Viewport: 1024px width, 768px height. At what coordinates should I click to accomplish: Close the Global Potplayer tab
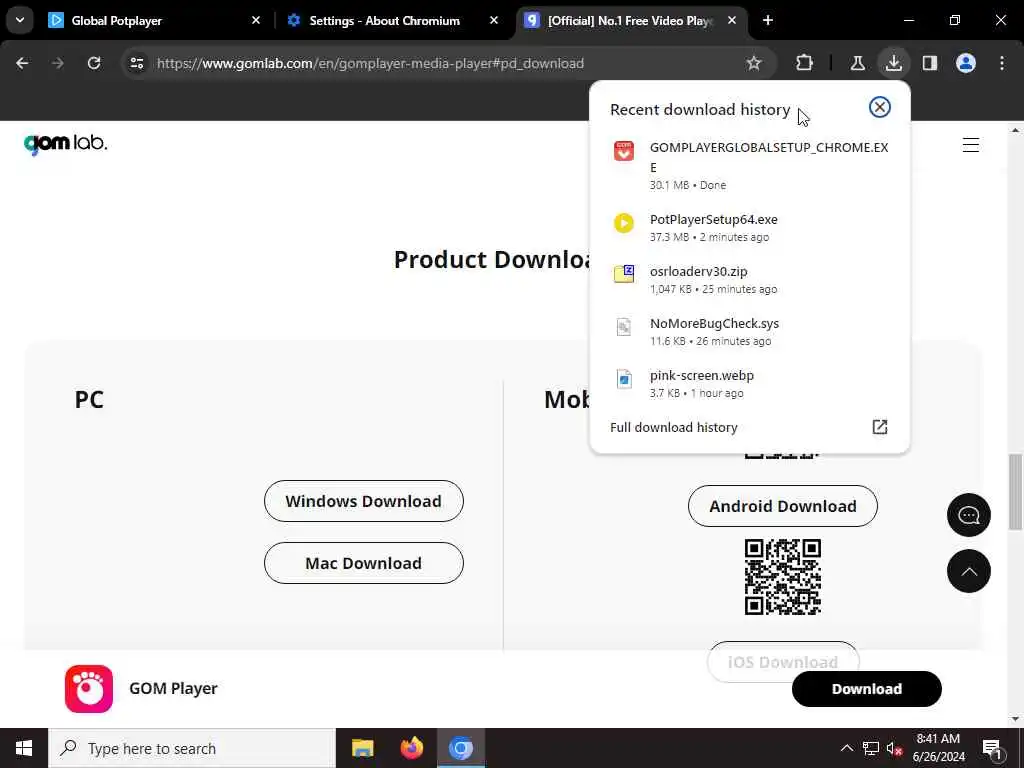click(256, 21)
